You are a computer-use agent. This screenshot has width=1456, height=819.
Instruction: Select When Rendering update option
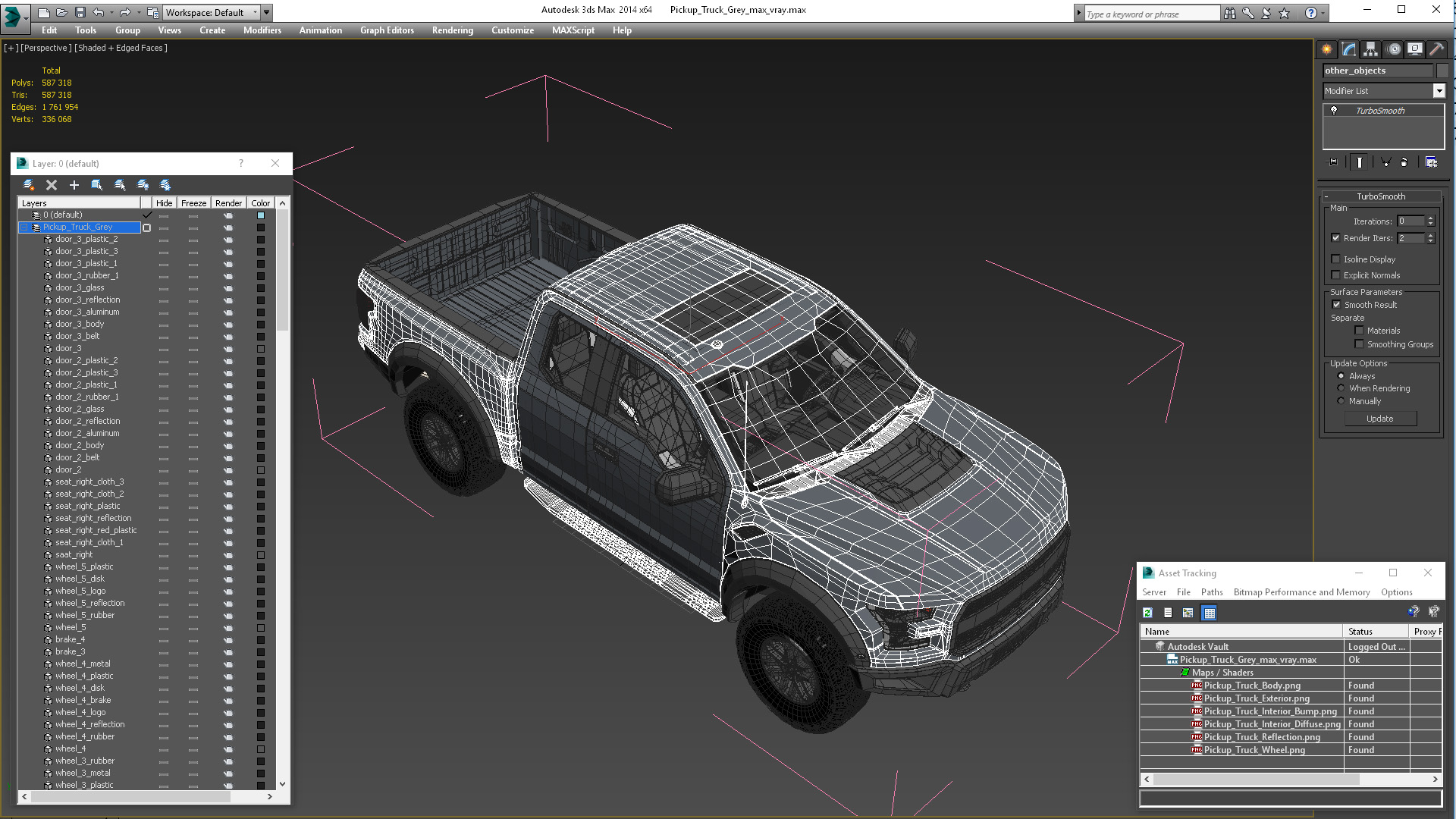[x=1341, y=388]
